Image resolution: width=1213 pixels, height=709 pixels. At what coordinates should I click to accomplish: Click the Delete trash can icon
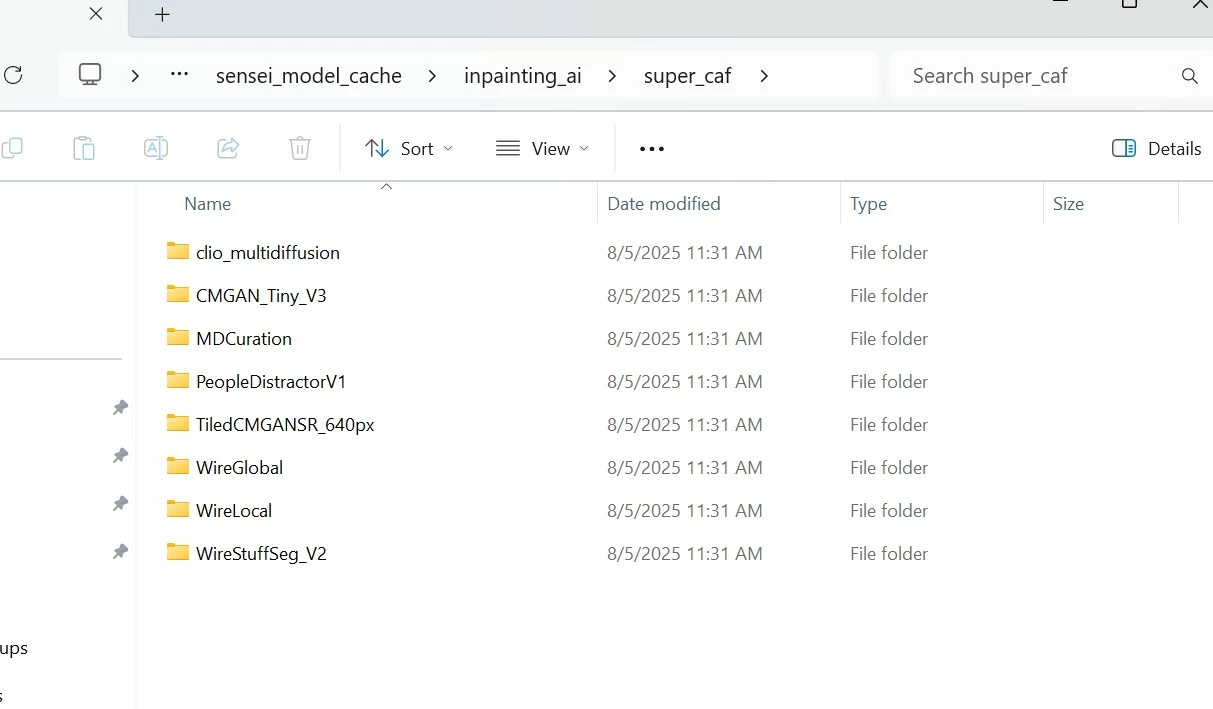[300, 148]
